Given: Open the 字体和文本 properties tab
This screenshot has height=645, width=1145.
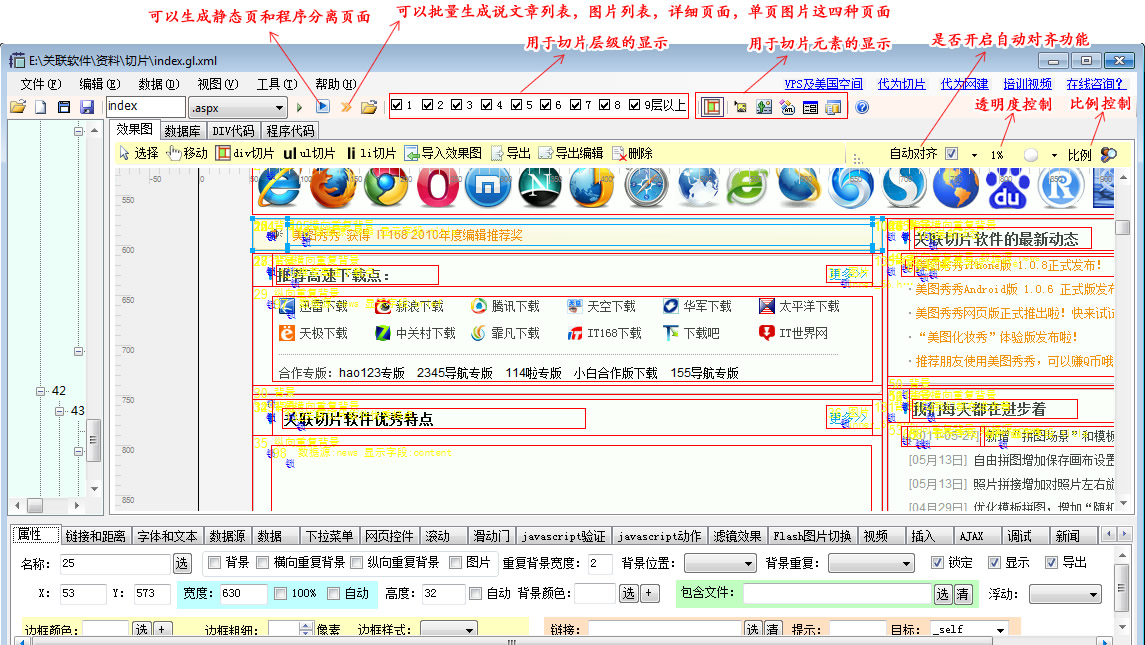Looking at the screenshot, I should [x=167, y=536].
